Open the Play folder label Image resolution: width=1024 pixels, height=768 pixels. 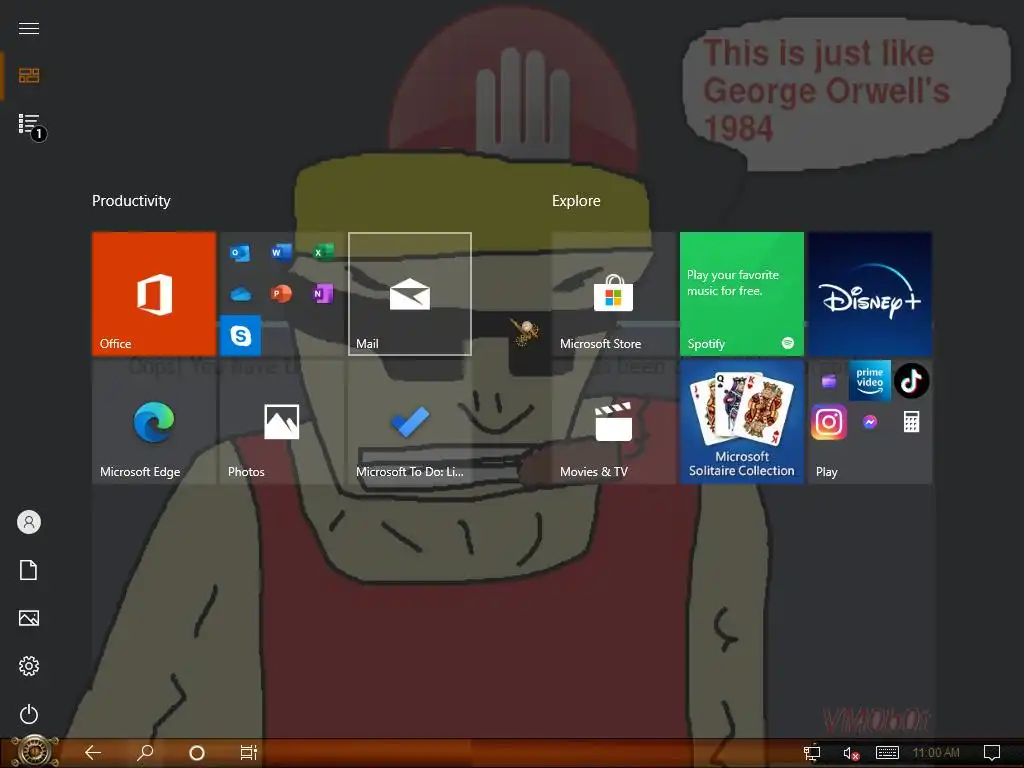coord(826,472)
